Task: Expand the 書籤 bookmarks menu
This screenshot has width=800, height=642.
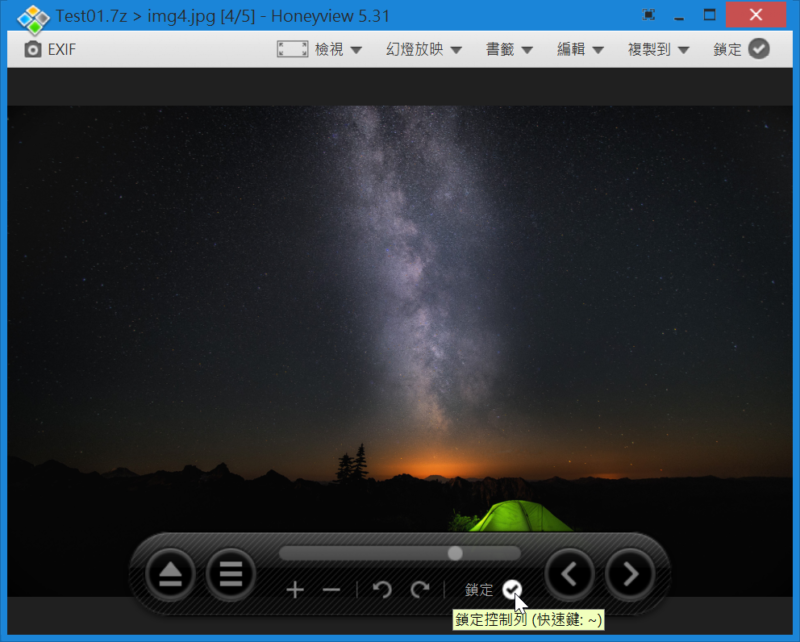Action: pyautogui.click(x=509, y=50)
